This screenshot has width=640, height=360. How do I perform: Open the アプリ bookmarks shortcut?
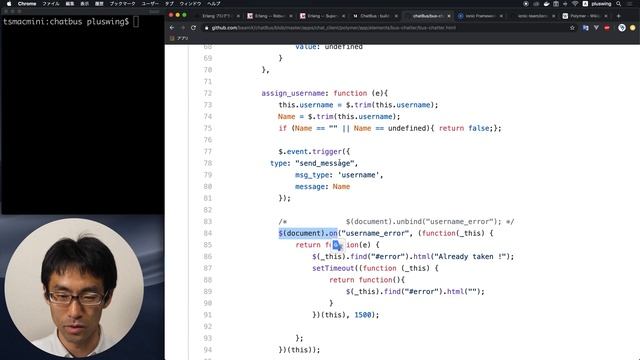(x=179, y=38)
